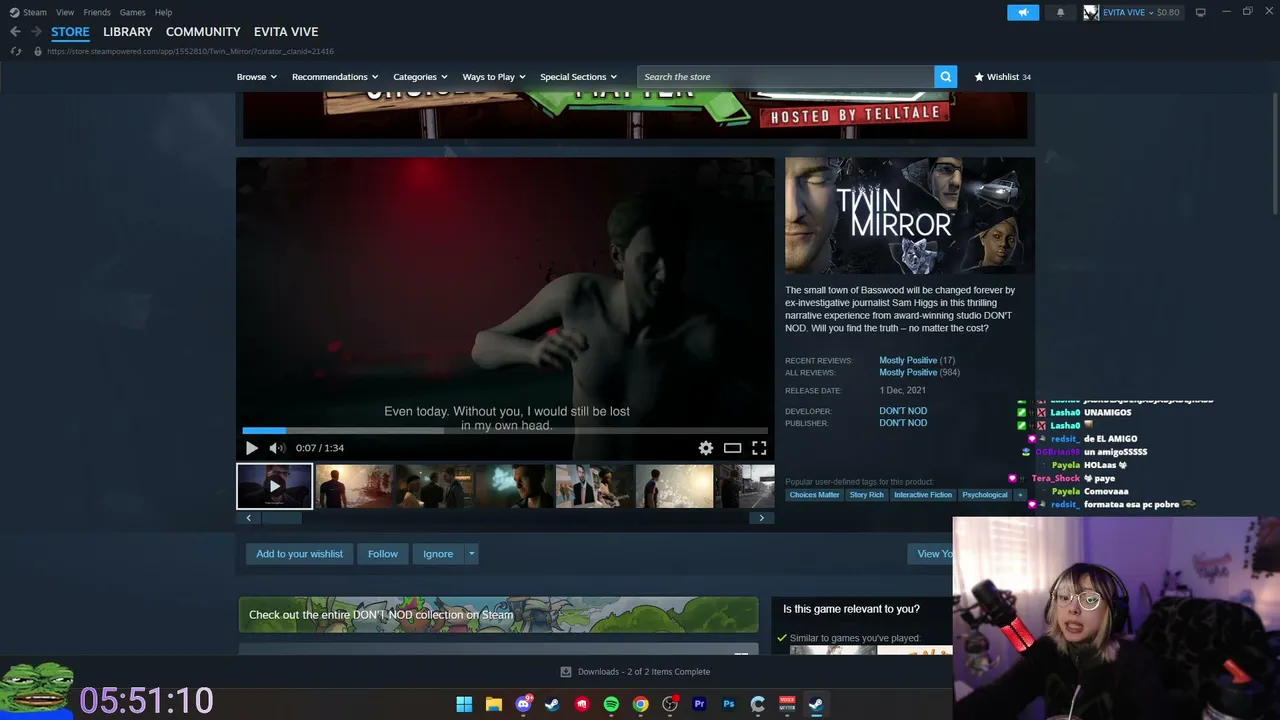Image resolution: width=1280 pixels, height=720 pixels.
Task: Open Spotify from the taskbar
Action: pyautogui.click(x=611, y=704)
